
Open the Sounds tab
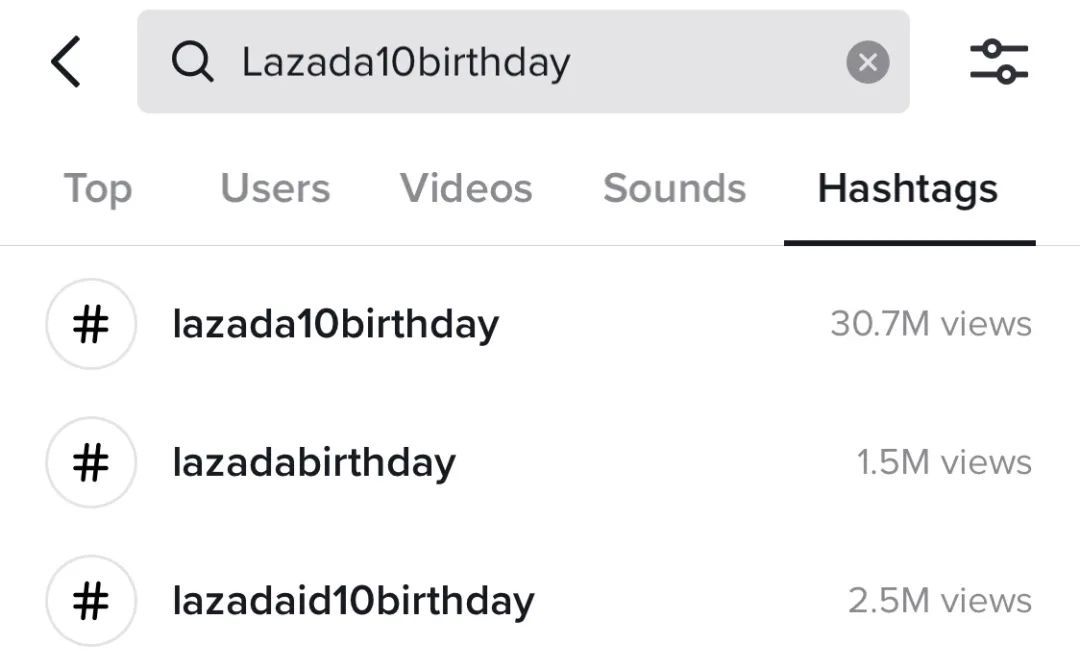(x=674, y=189)
